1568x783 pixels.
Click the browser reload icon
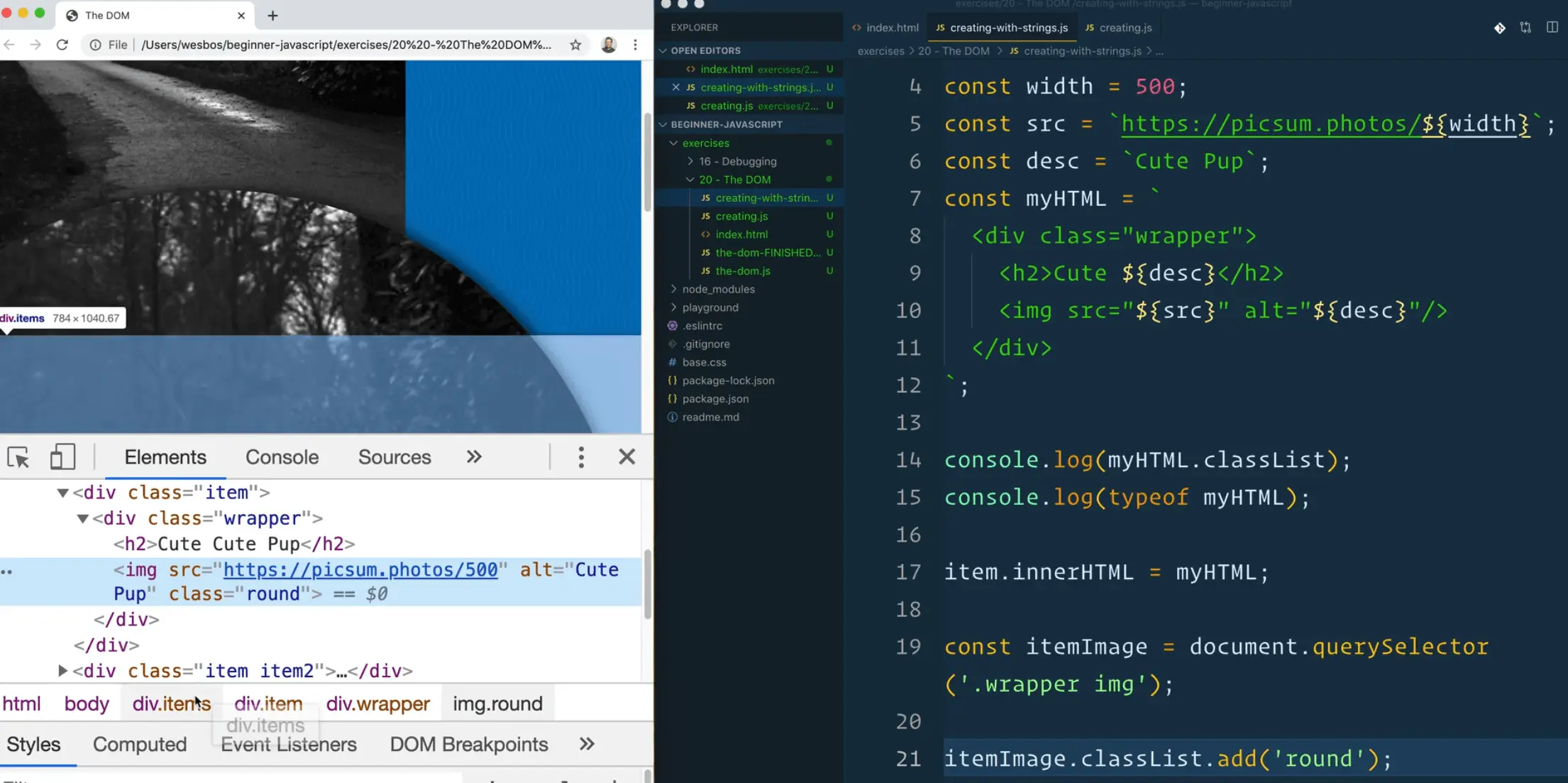click(62, 45)
